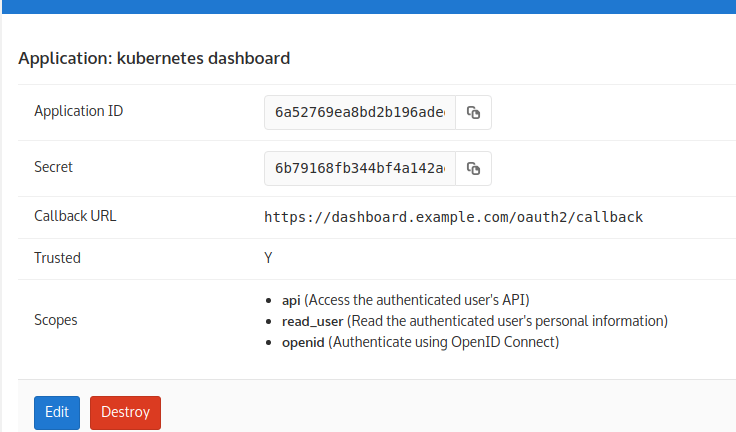The width and height of the screenshot is (736, 432).
Task: Copy the Secret to clipboard
Action: pos(473,168)
